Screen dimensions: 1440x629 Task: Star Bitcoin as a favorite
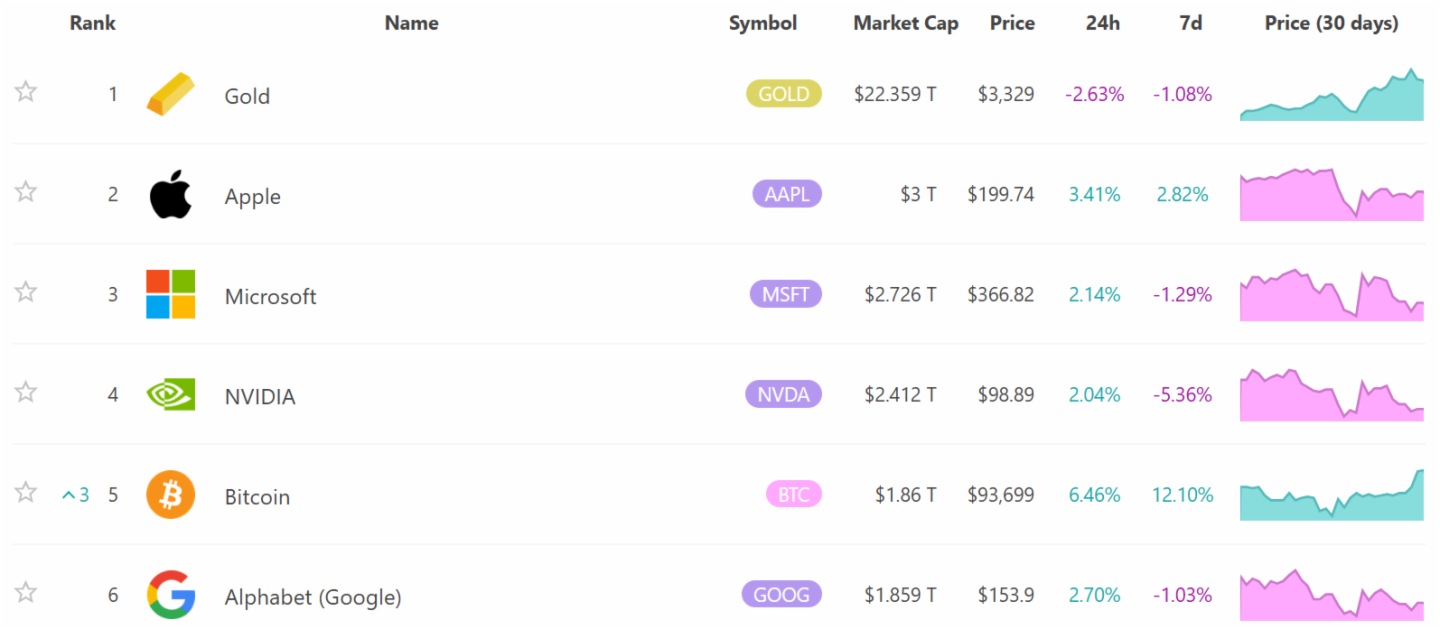coord(26,492)
